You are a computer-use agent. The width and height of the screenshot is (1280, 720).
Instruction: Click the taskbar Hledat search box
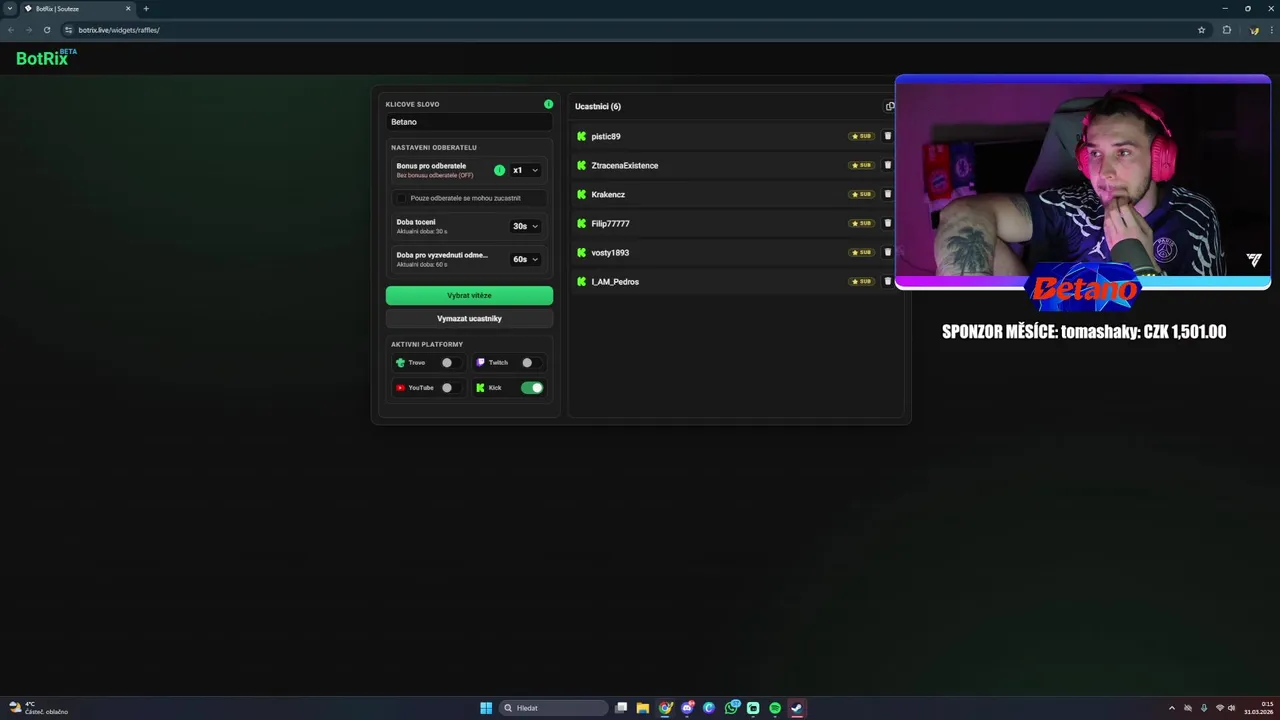point(554,708)
